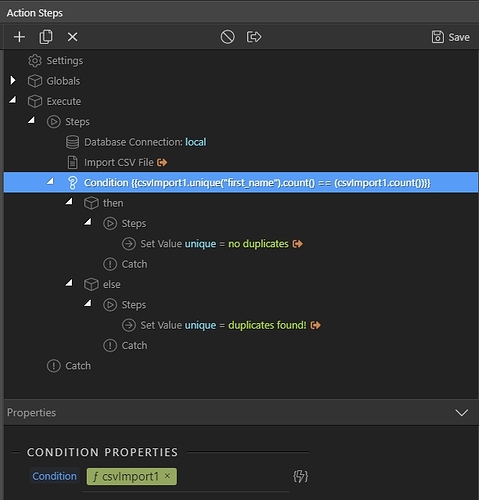The image size is (479, 500).
Task: Collapse the Execute tree node
Action: point(13,100)
